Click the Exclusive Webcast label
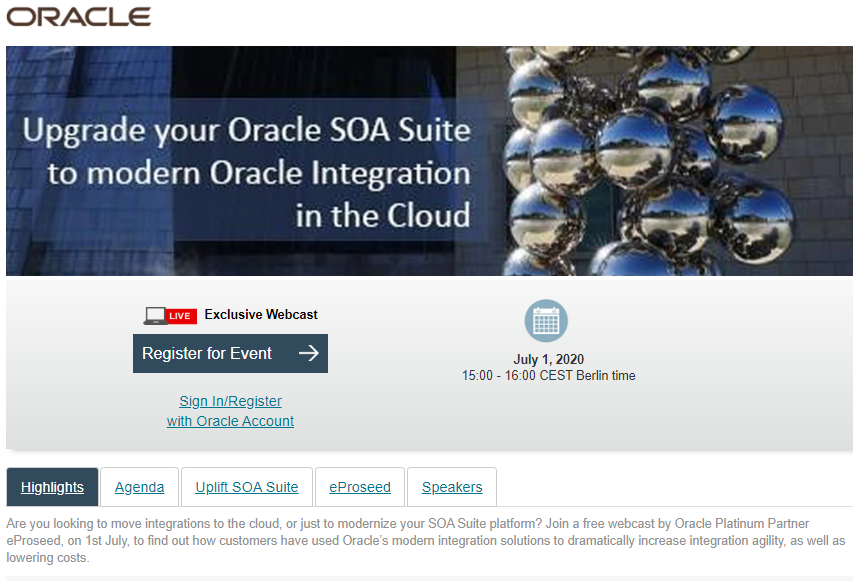 pyautogui.click(x=261, y=314)
